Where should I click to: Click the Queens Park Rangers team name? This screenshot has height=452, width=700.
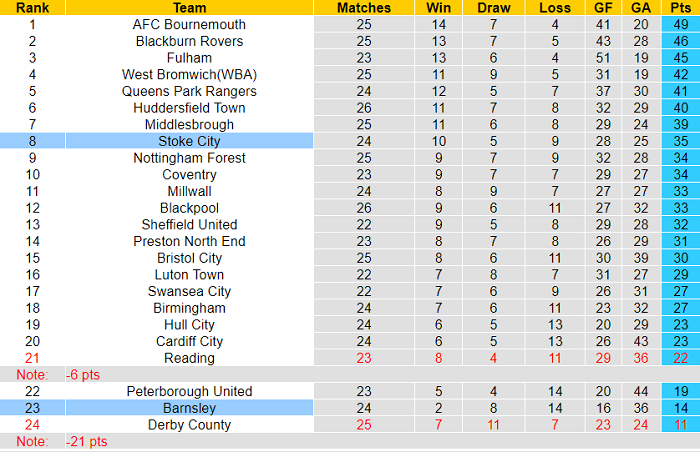pos(189,91)
